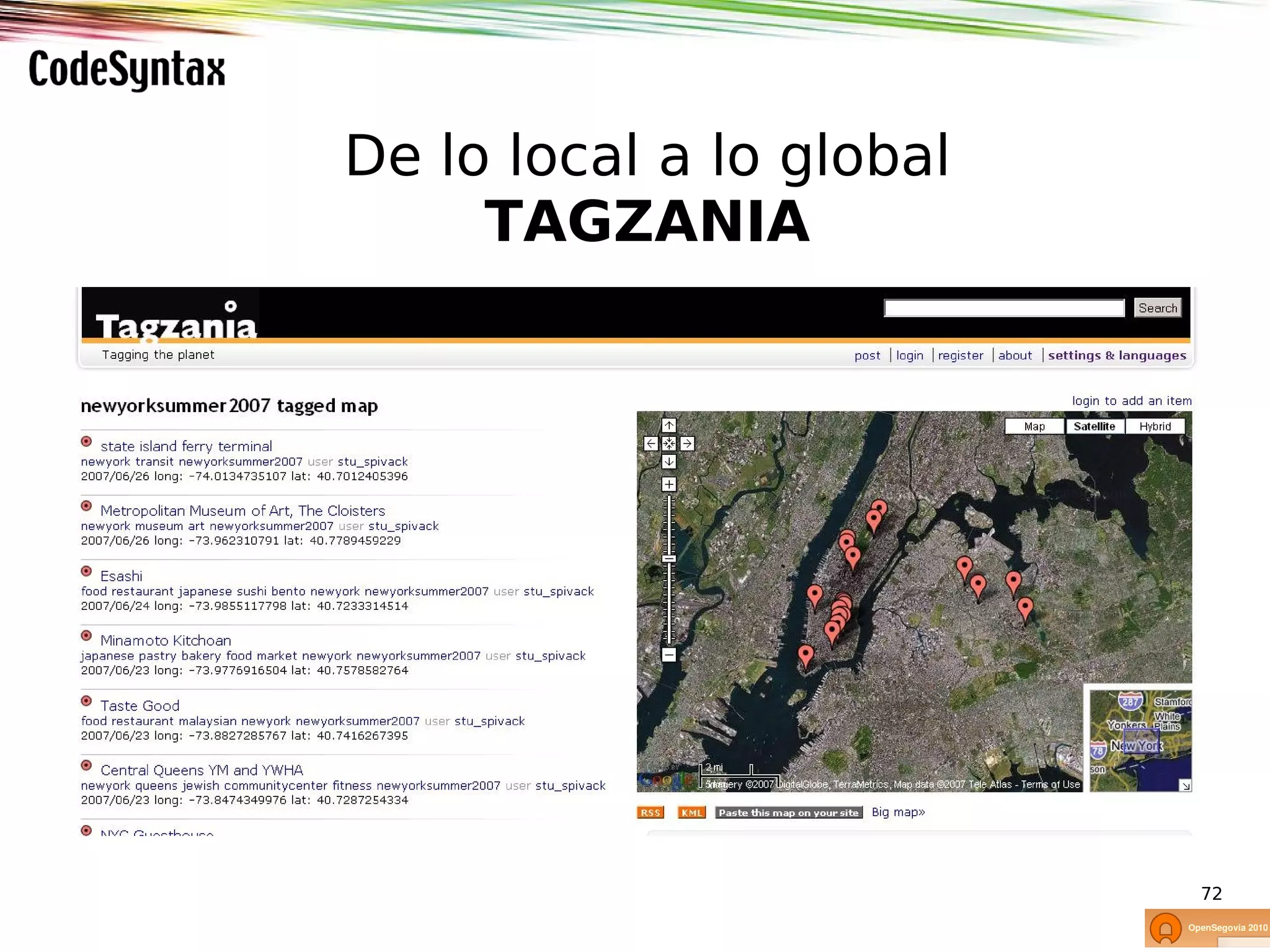This screenshot has height=952, width=1270.
Task: Open the register link
Action: click(961, 356)
